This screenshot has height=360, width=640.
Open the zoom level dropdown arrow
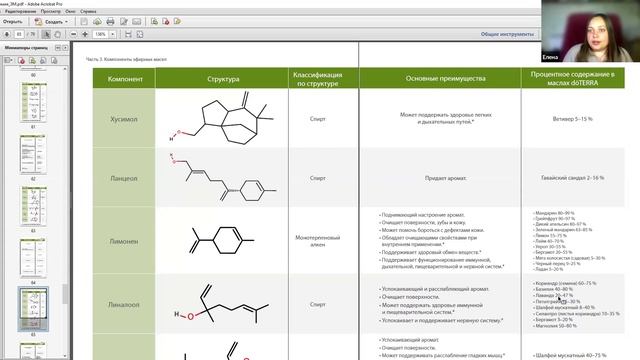(x=113, y=34)
